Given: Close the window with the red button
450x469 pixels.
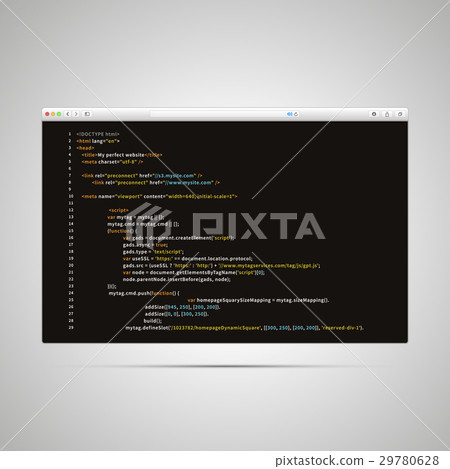Looking at the screenshot, I should tap(47, 114).
